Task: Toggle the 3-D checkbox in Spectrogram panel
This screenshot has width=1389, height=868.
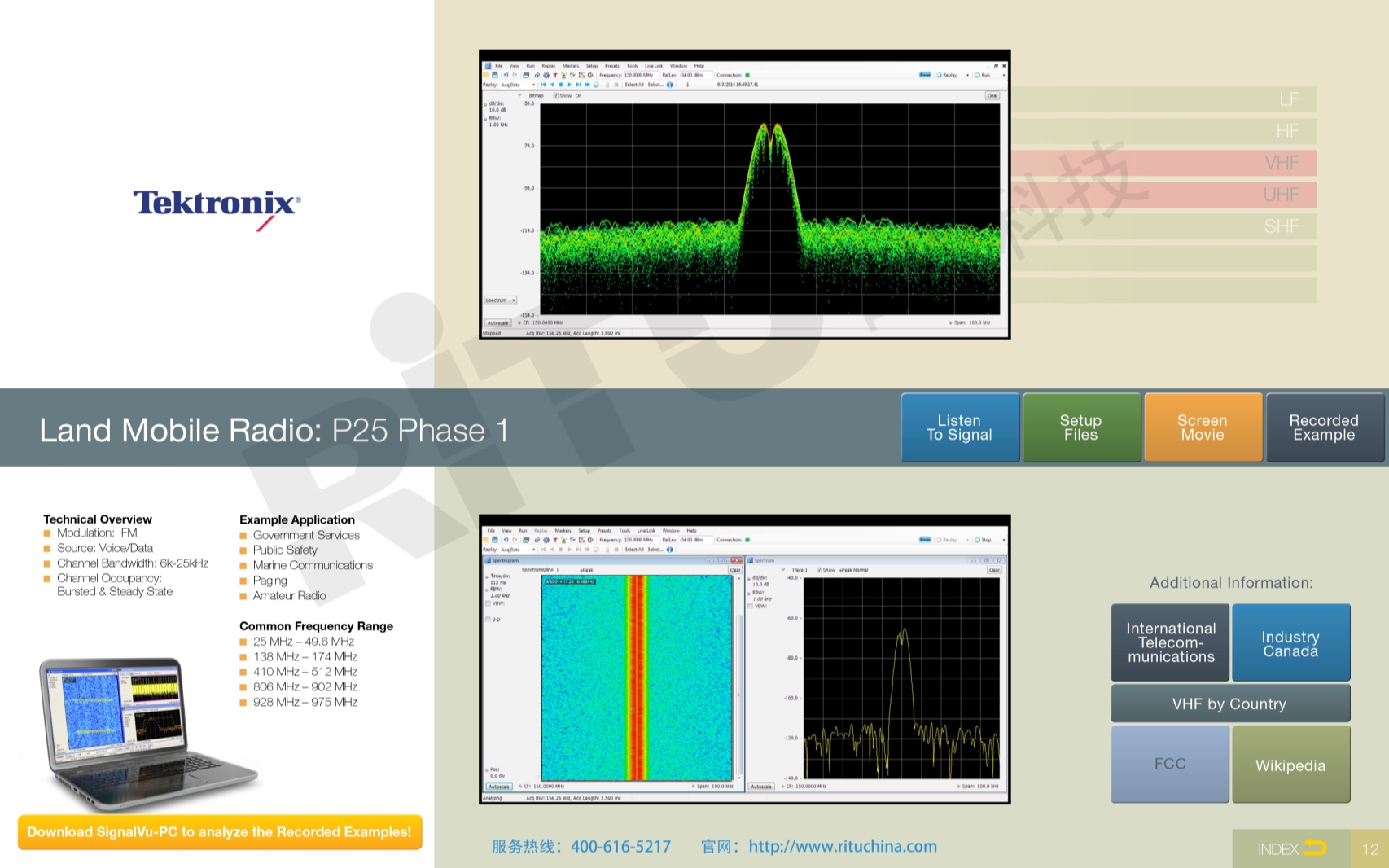Action: tap(488, 620)
